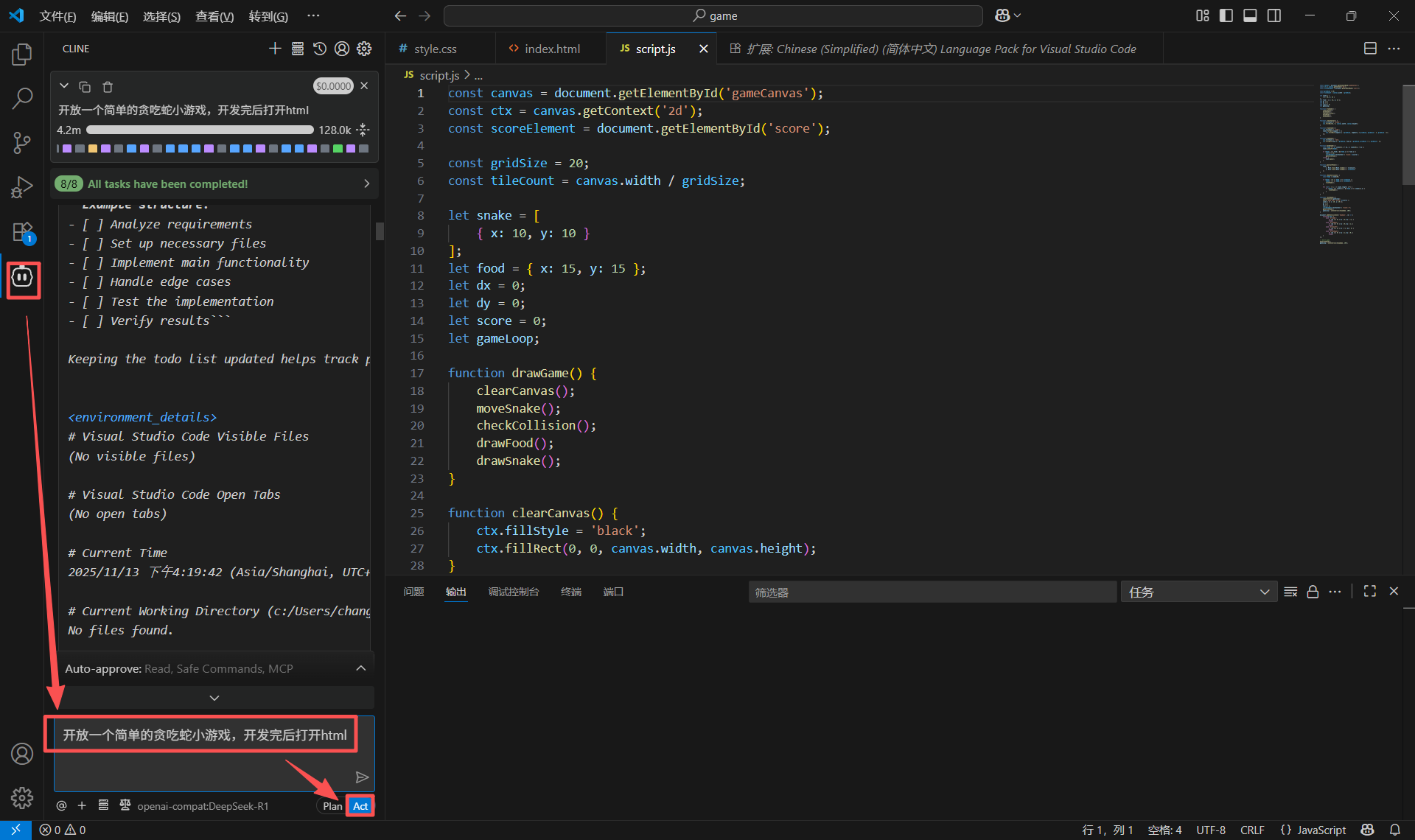Switch Cline to Act mode
This screenshot has height=840, width=1415.
[x=360, y=806]
